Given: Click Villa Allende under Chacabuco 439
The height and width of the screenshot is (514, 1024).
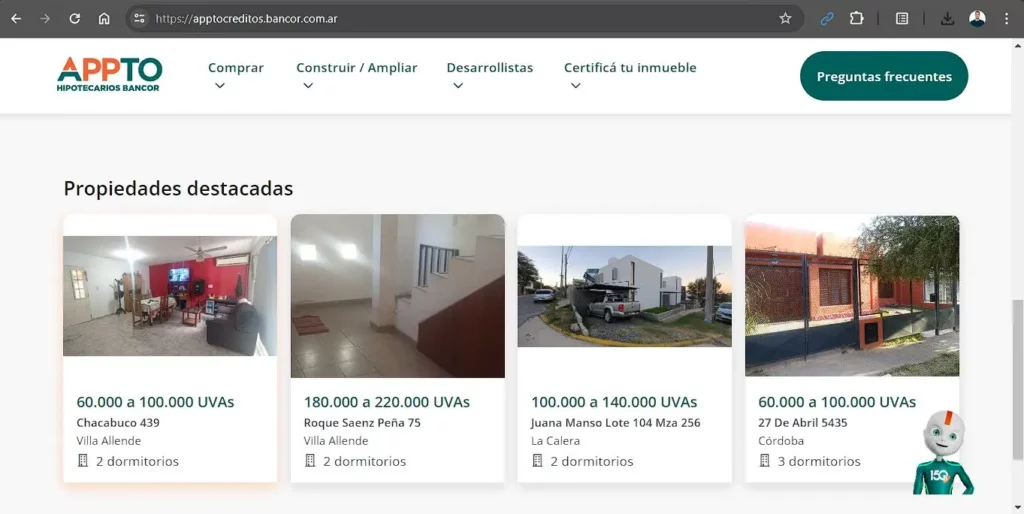Looking at the screenshot, I should click(108, 441).
